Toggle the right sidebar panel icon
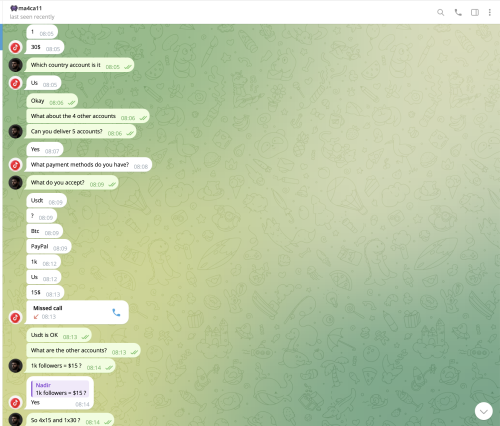 [x=475, y=12]
